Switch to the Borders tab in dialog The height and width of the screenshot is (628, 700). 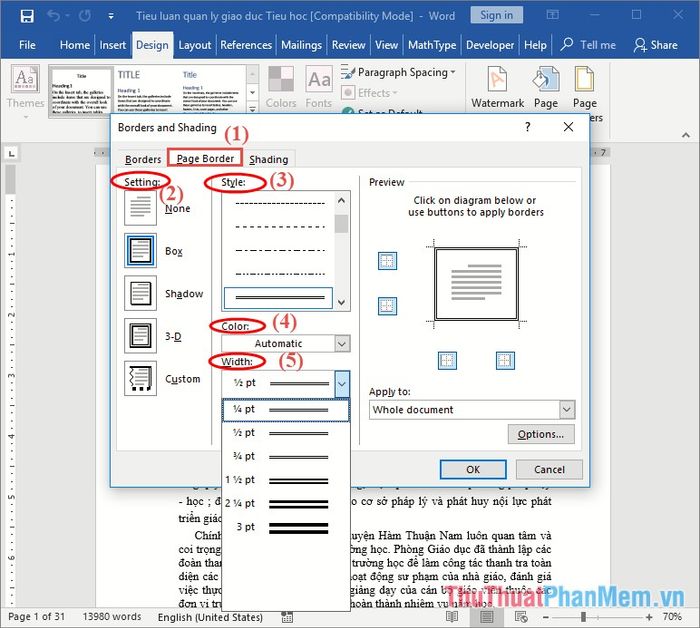pyautogui.click(x=143, y=159)
